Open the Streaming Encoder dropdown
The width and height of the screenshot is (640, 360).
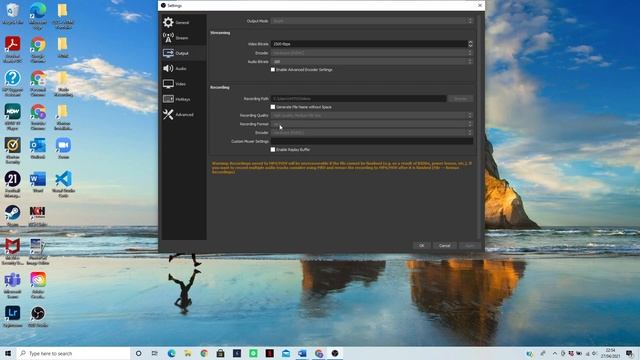point(372,53)
